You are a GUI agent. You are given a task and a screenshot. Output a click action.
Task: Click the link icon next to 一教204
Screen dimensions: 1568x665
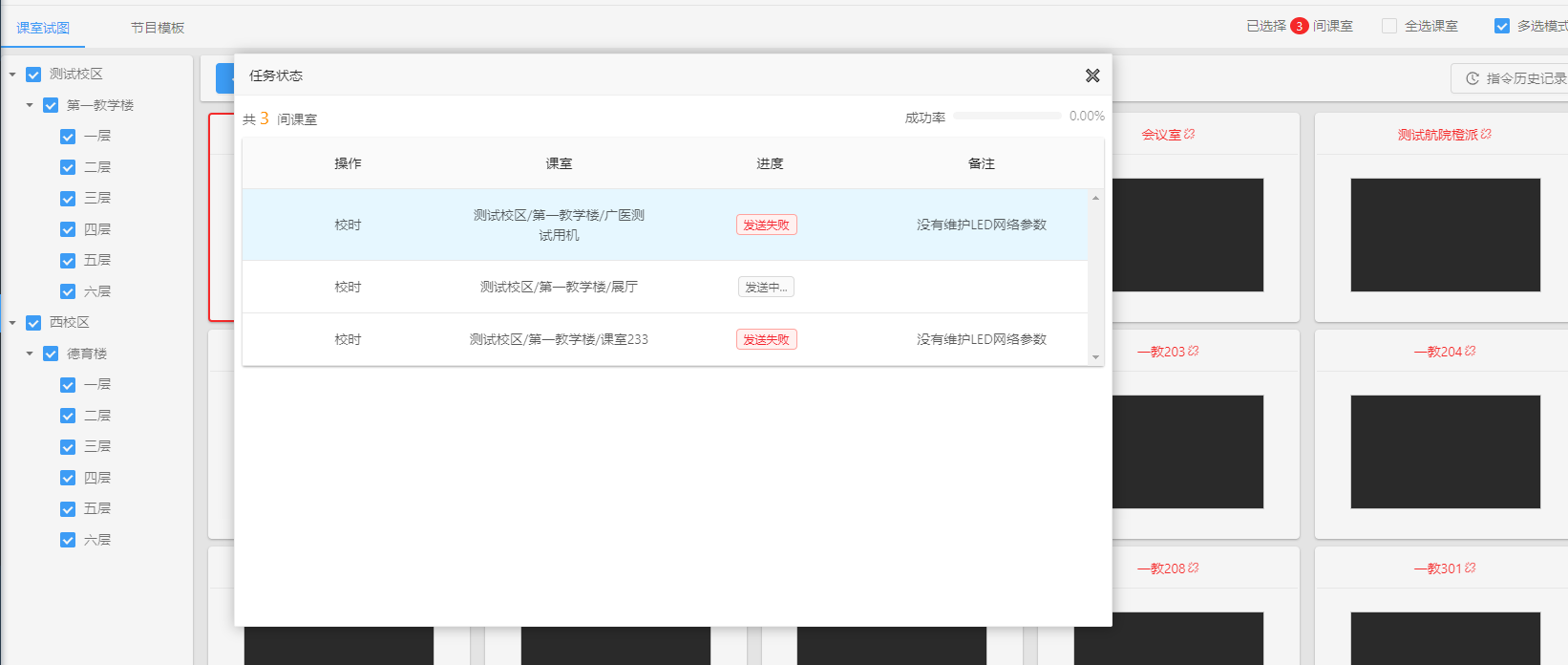click(x=1471, y=352)
